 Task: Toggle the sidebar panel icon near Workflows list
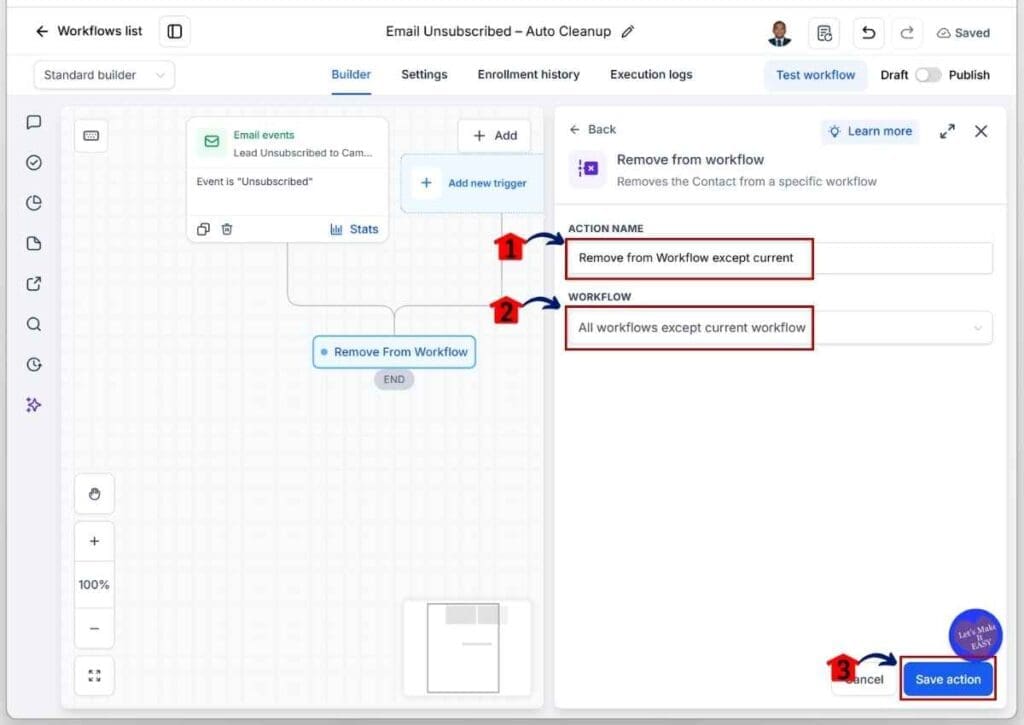coord(174,31)
